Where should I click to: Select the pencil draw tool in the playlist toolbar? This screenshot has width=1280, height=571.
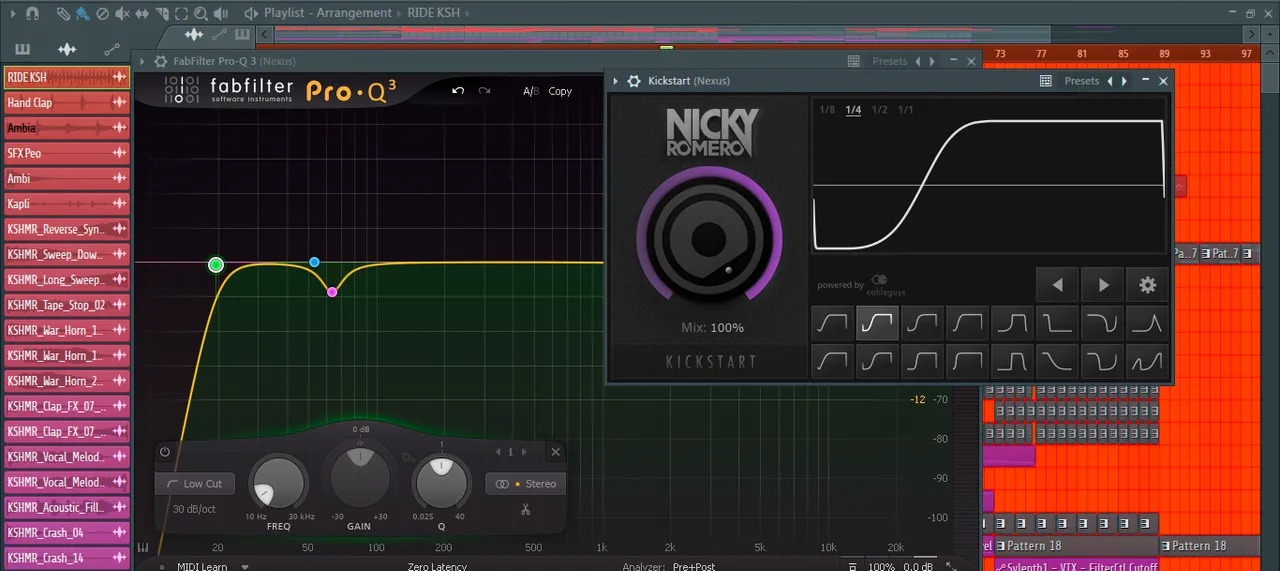(63, 14)
